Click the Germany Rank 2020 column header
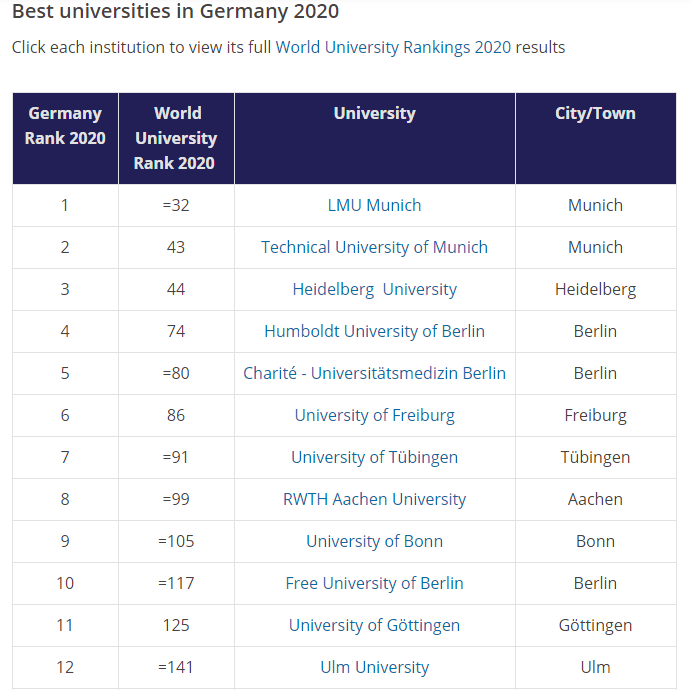The width and height of the screenshot is (691, 690). click(x=65, y=138)
